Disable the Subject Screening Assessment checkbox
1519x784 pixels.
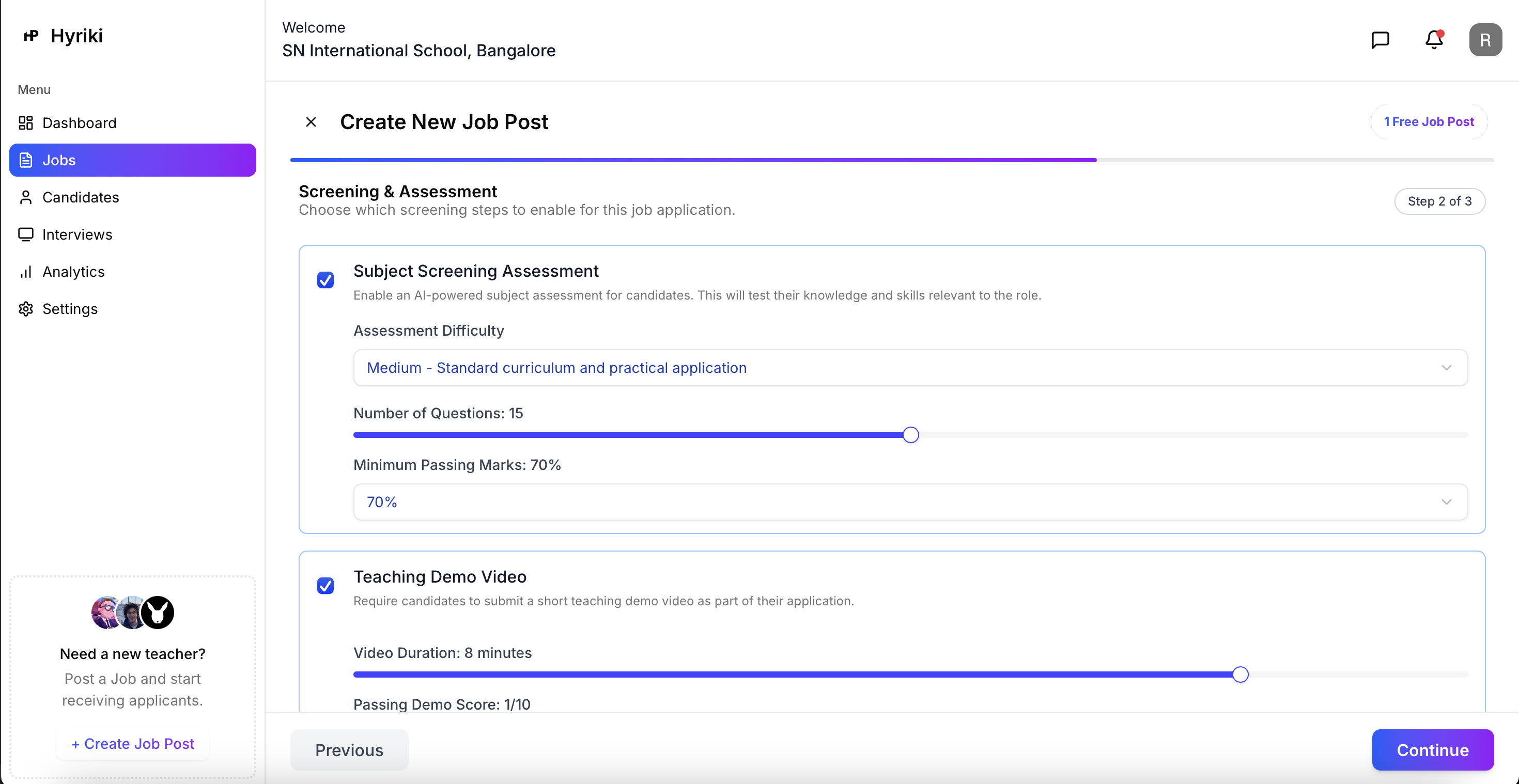(x=326, y=280)
